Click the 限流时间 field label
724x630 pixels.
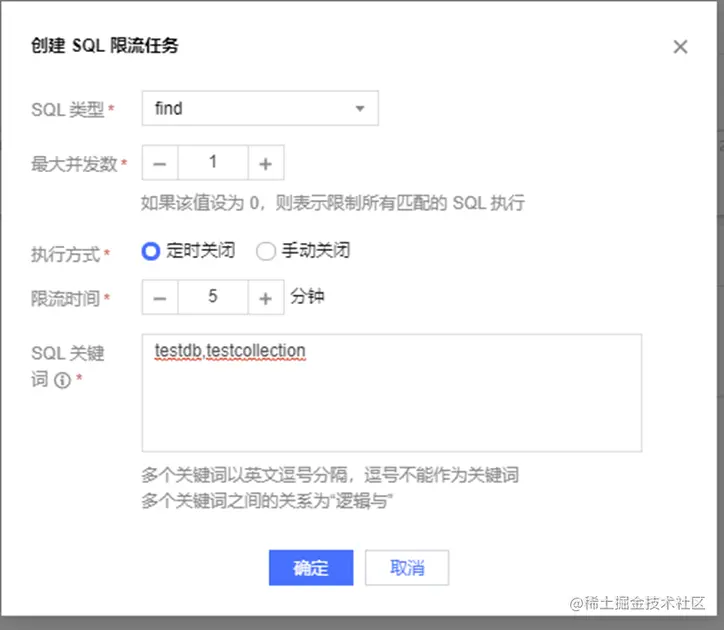click(66, 299)
